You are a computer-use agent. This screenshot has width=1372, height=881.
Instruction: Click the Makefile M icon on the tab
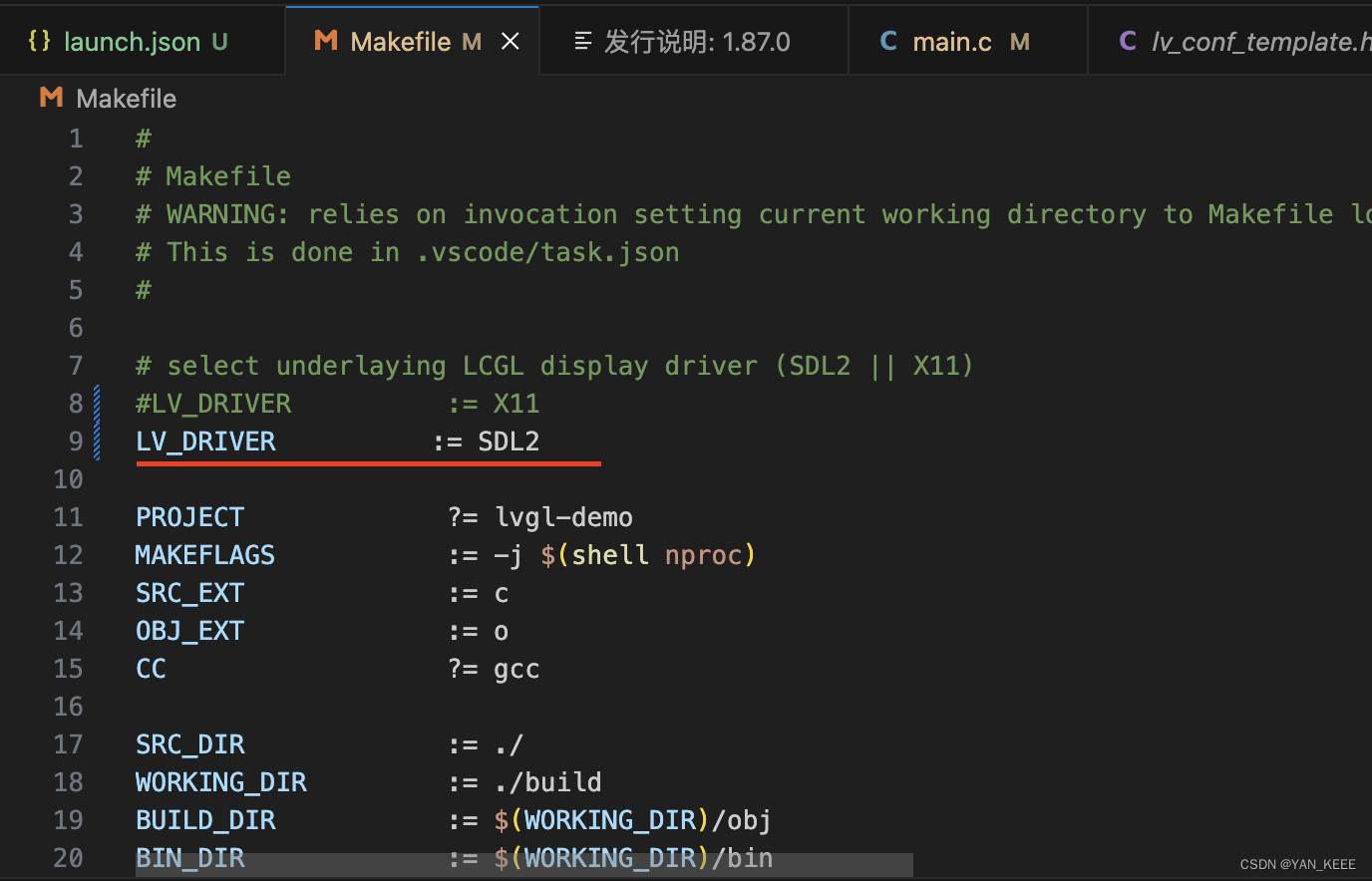(x=325, y=41)
